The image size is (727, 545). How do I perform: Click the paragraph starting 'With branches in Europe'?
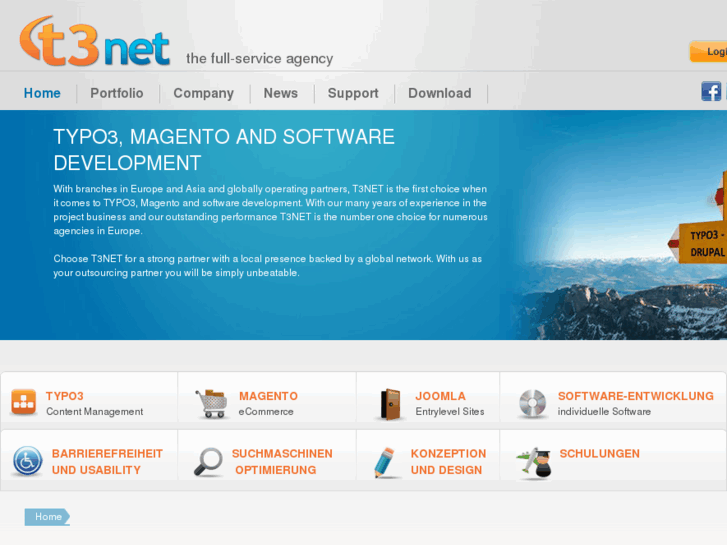click(270, 210)
